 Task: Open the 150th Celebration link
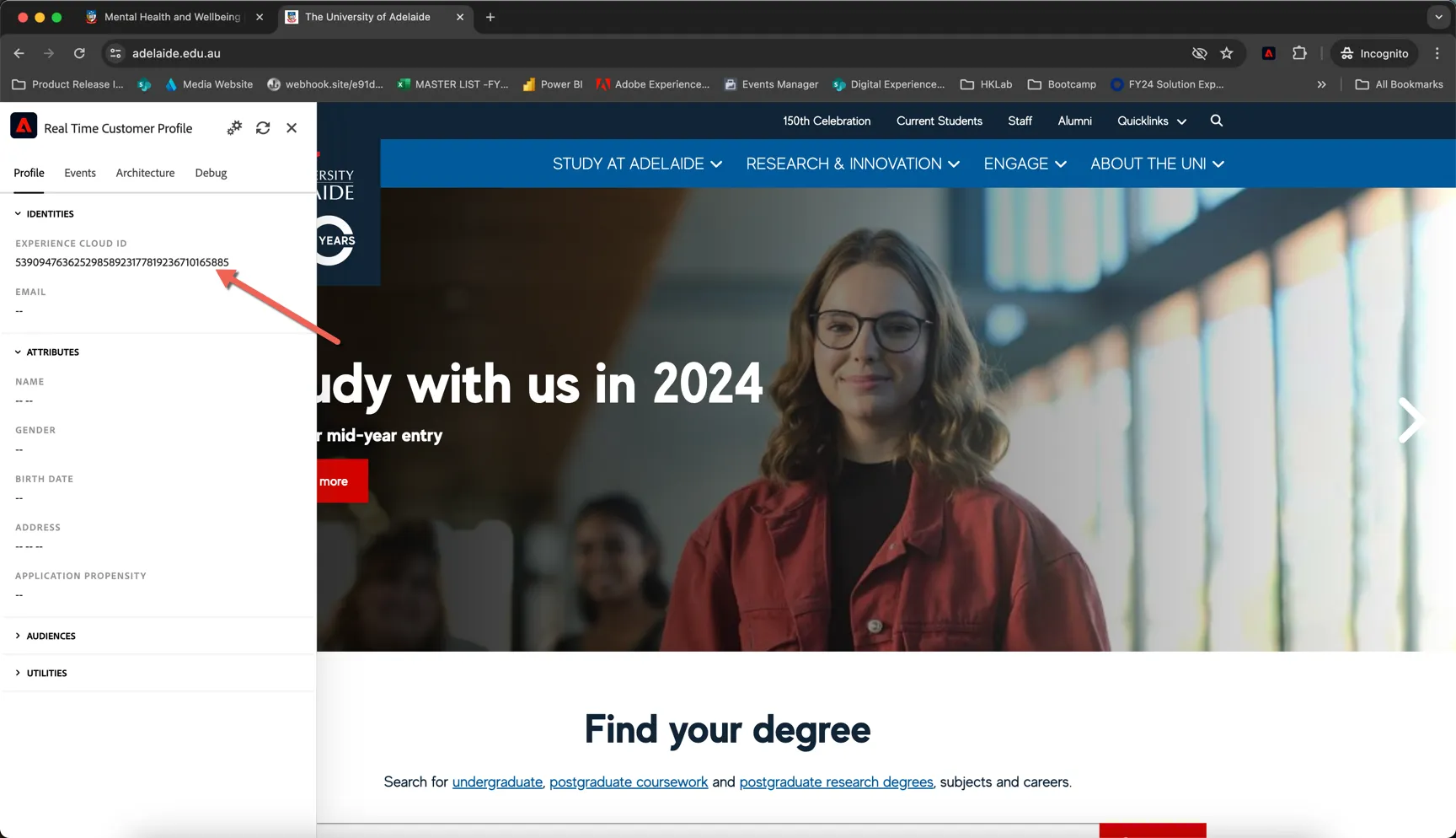tap(827, 121)
